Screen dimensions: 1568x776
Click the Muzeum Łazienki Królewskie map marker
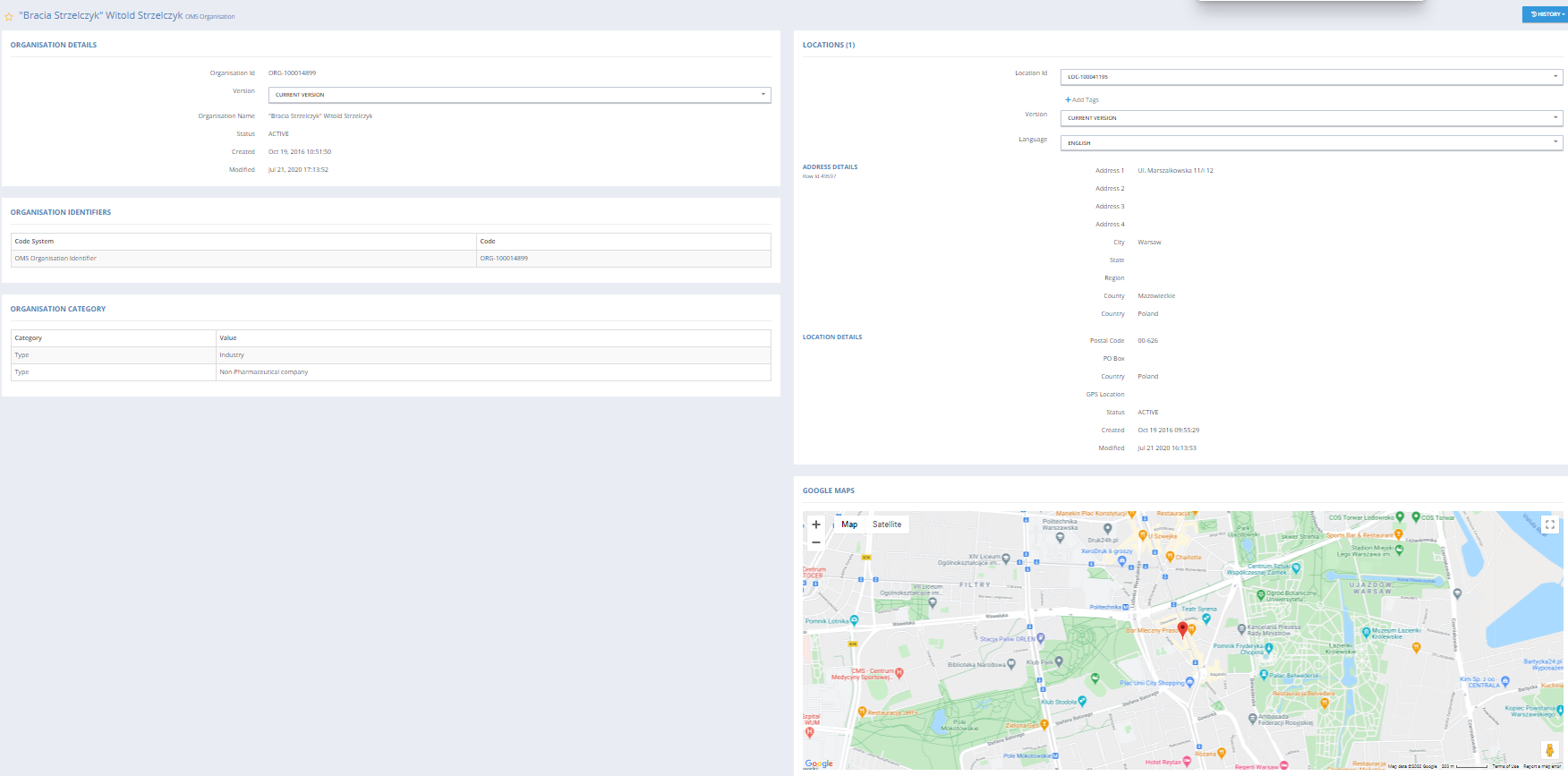point(1366,631)
